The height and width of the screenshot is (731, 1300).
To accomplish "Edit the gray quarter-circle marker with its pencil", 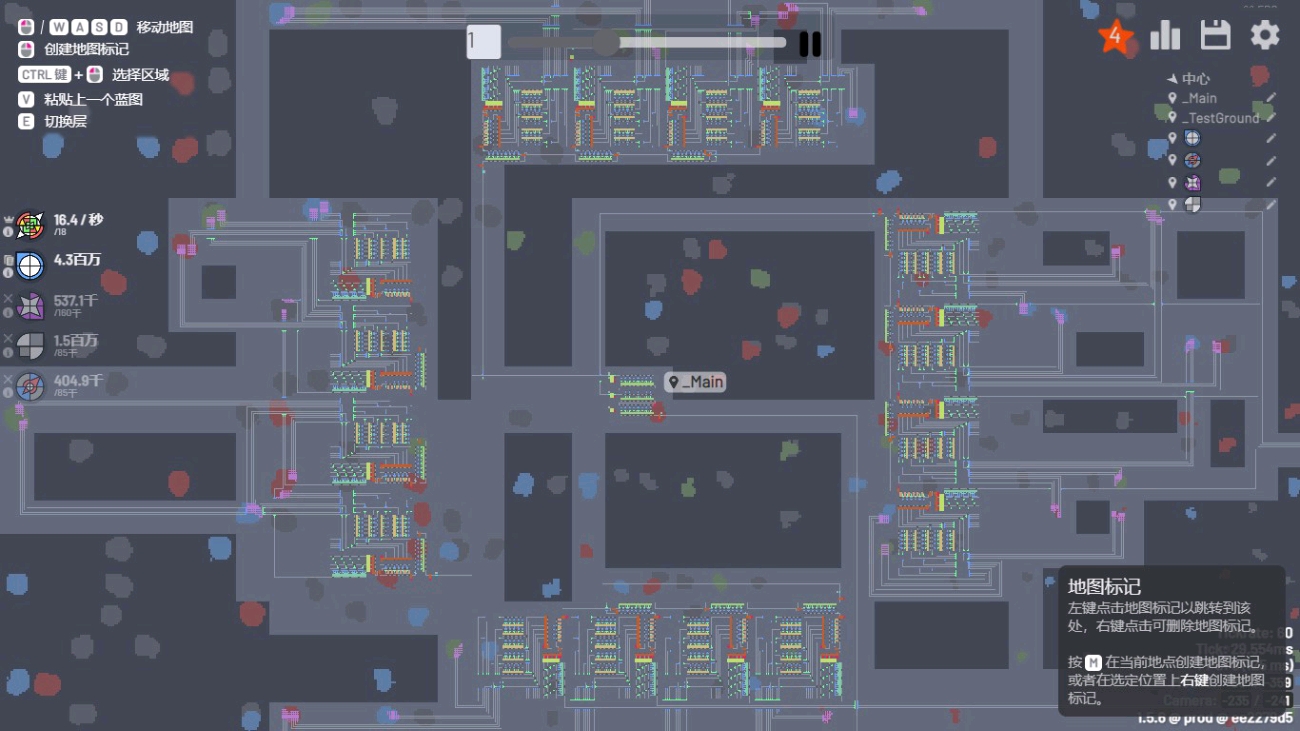I will (x=1271, y=205).
